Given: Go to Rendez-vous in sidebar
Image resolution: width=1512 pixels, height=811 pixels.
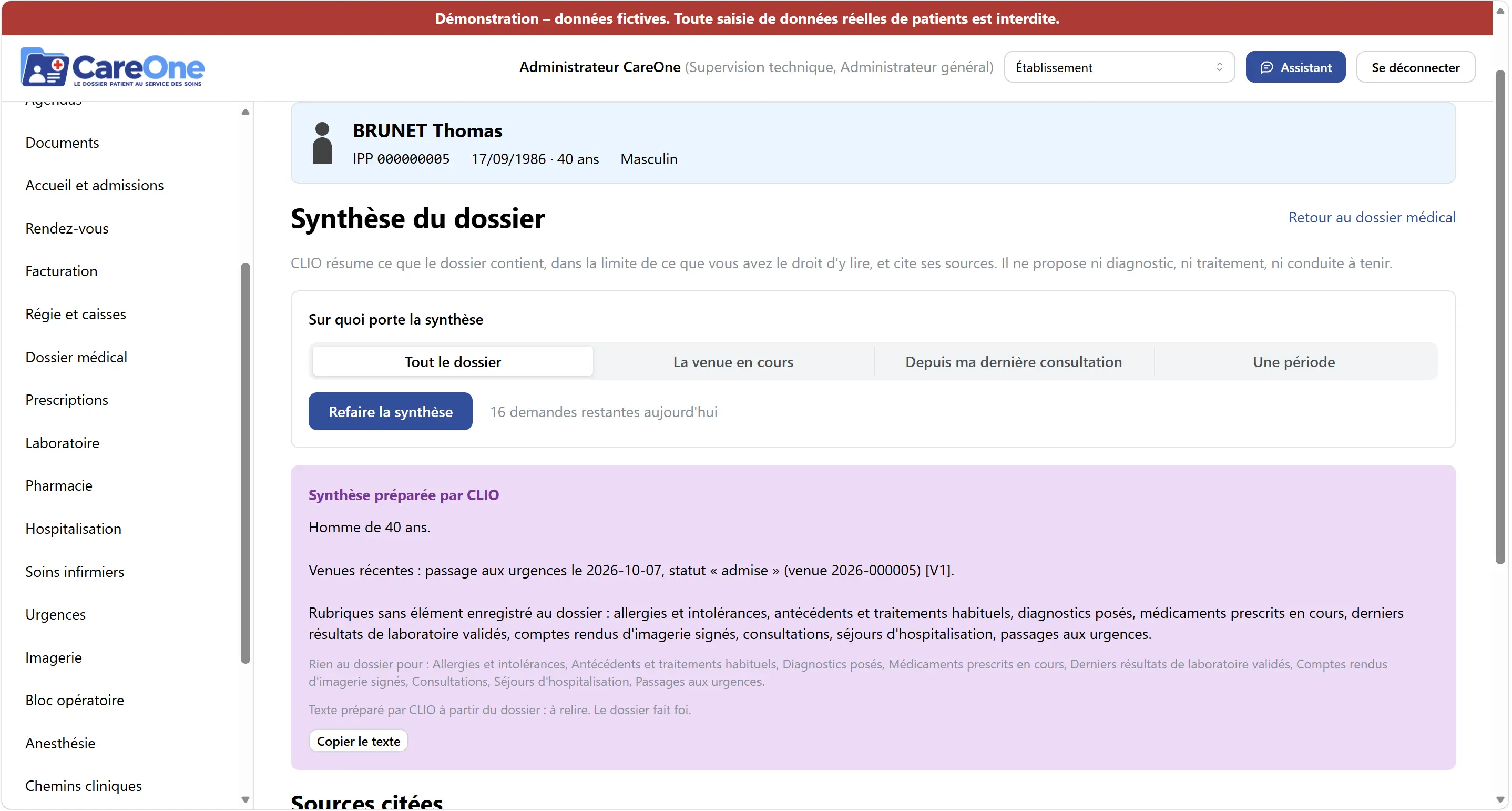Looking at the screenshot, I should pyautogui.click(x=67, y=228).
